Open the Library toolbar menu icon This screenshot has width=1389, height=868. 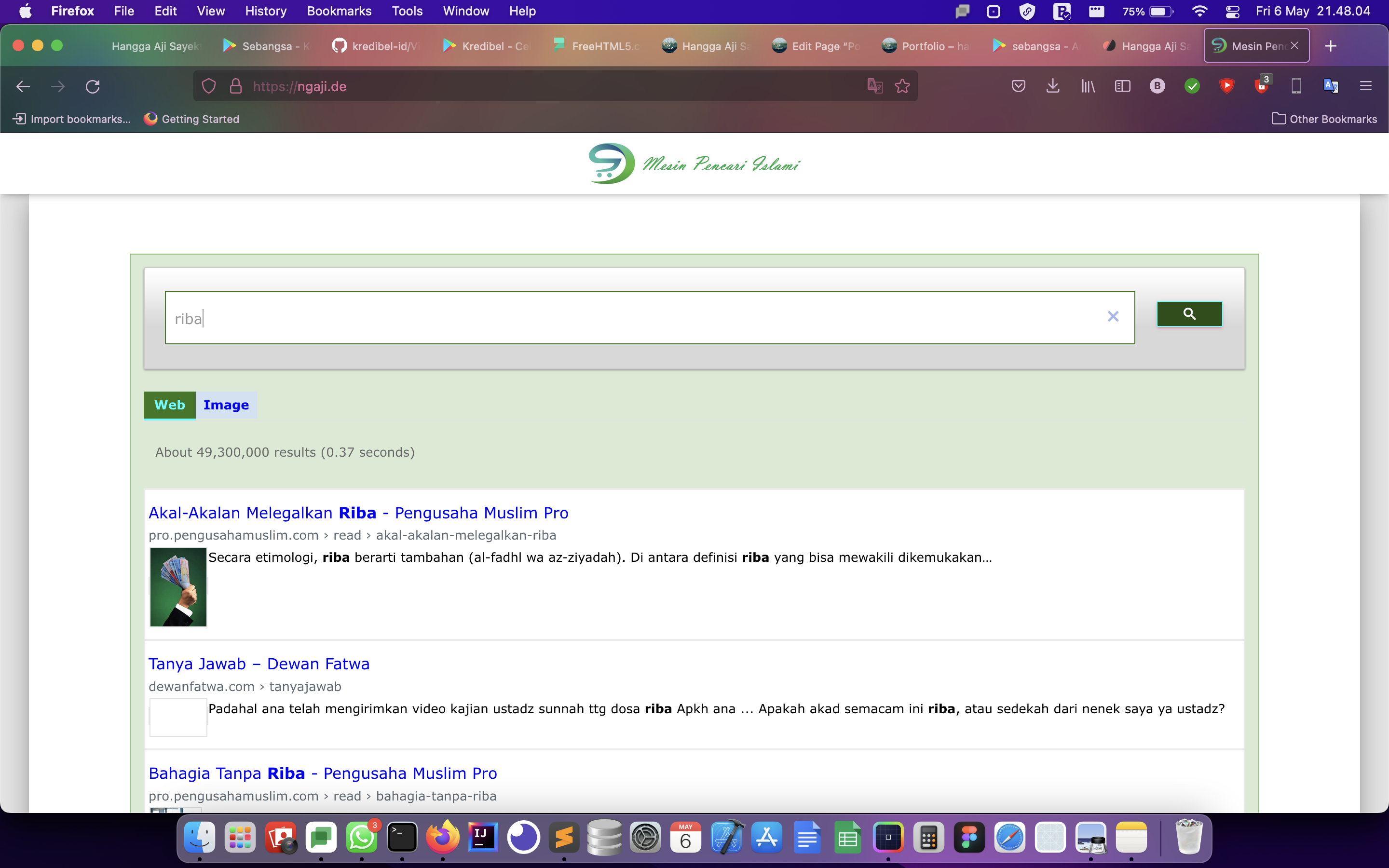point(1088,86)
